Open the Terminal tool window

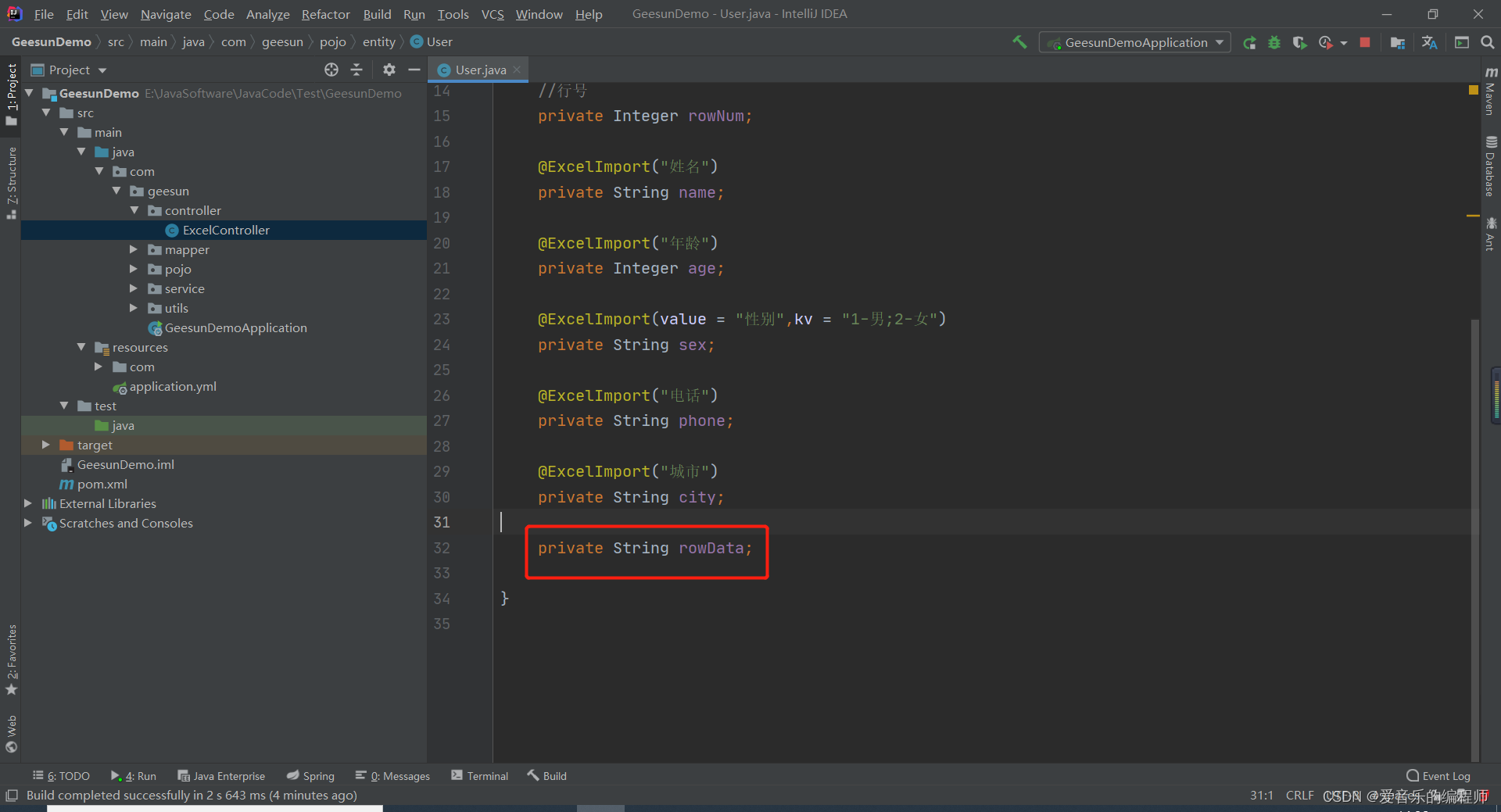click(480, 776)
